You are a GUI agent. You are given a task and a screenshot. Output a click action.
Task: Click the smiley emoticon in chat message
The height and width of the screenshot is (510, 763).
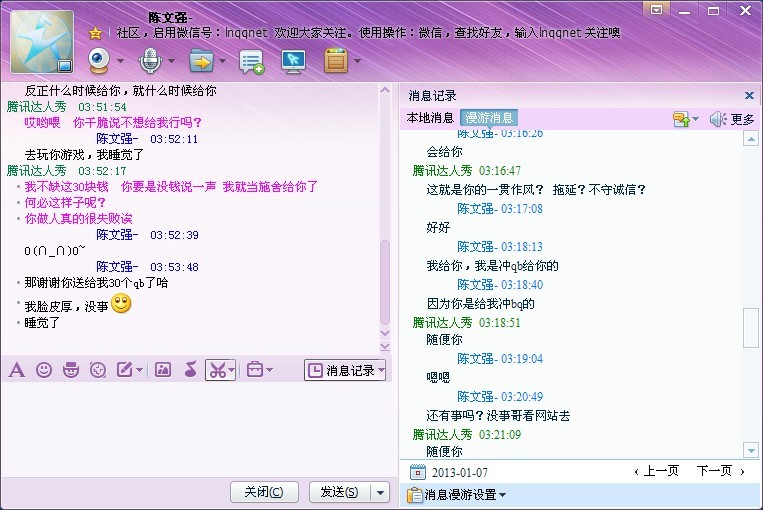[x=121, y=304]
